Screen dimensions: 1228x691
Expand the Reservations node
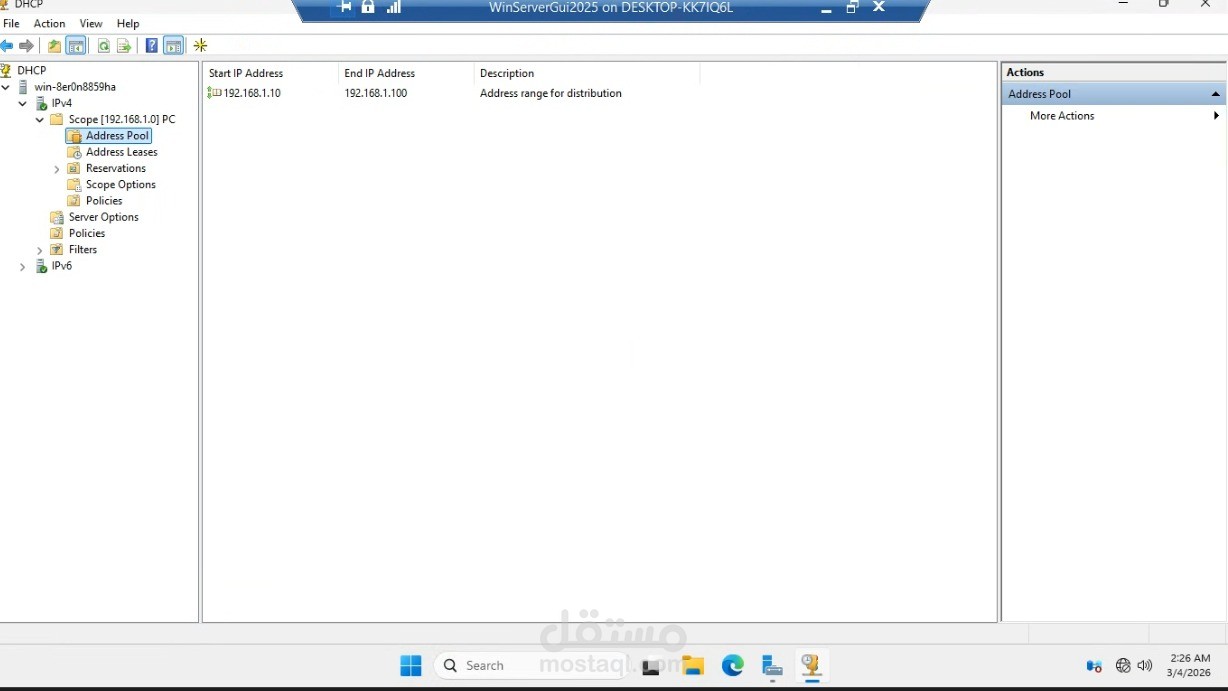tap(57, 169)
